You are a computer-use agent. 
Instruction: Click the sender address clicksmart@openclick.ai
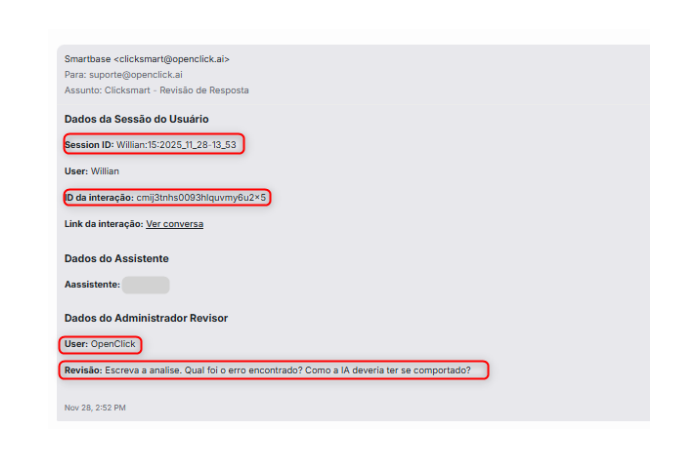point(172,59)
